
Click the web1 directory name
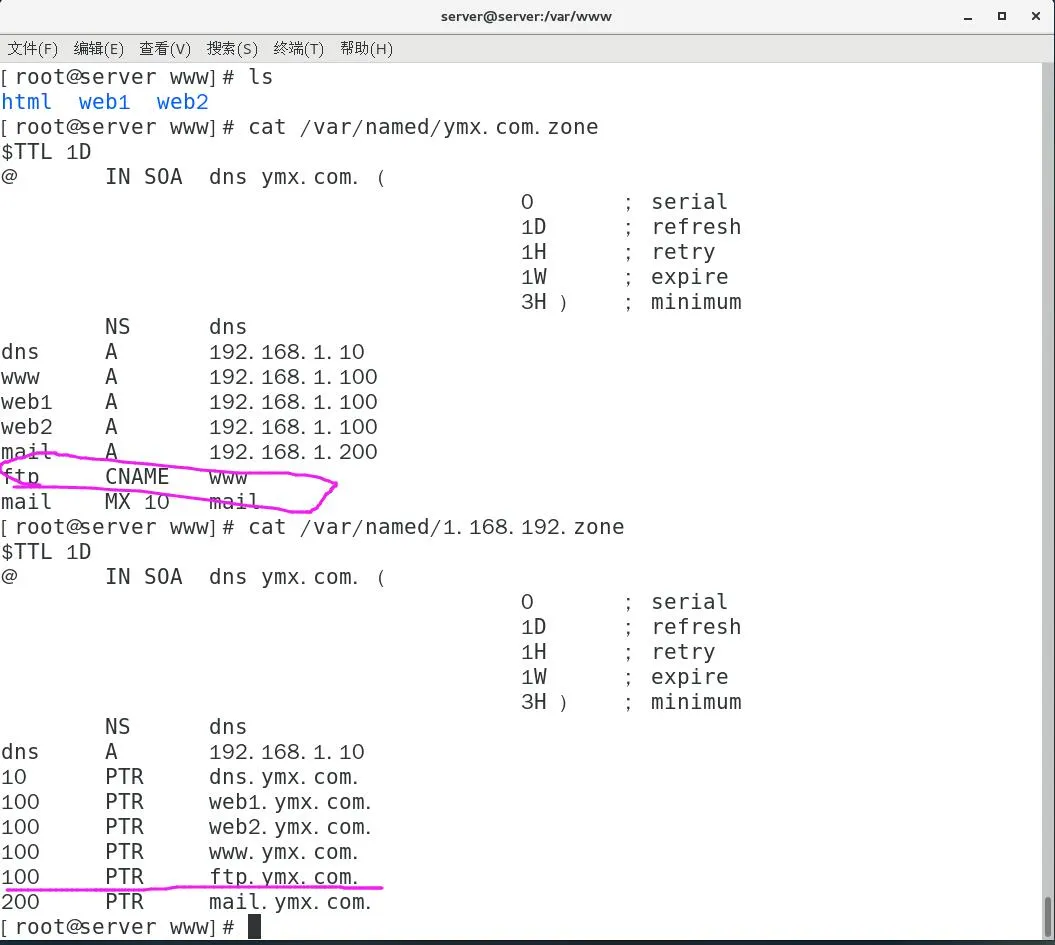104,102
